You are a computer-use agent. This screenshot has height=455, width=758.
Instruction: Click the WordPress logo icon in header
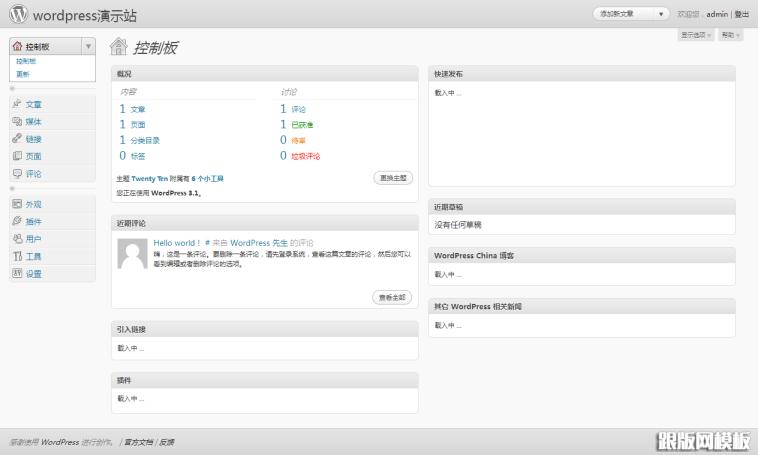(18, 14)
